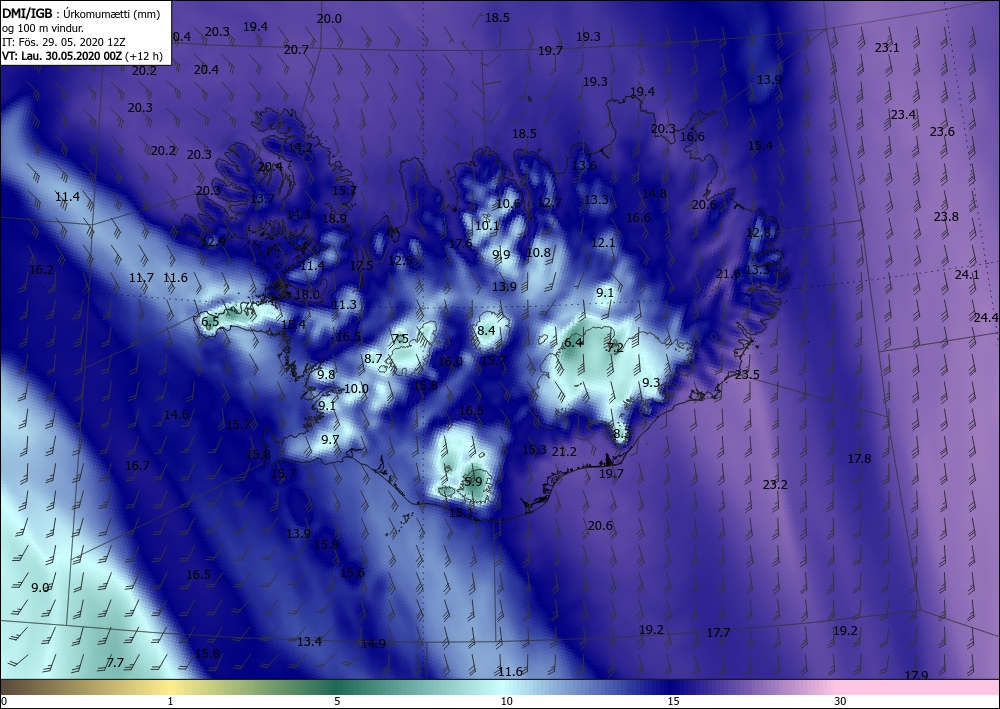Click the 5.9 value label
This screenshot has height=709, width=1000.
(473, 482)
